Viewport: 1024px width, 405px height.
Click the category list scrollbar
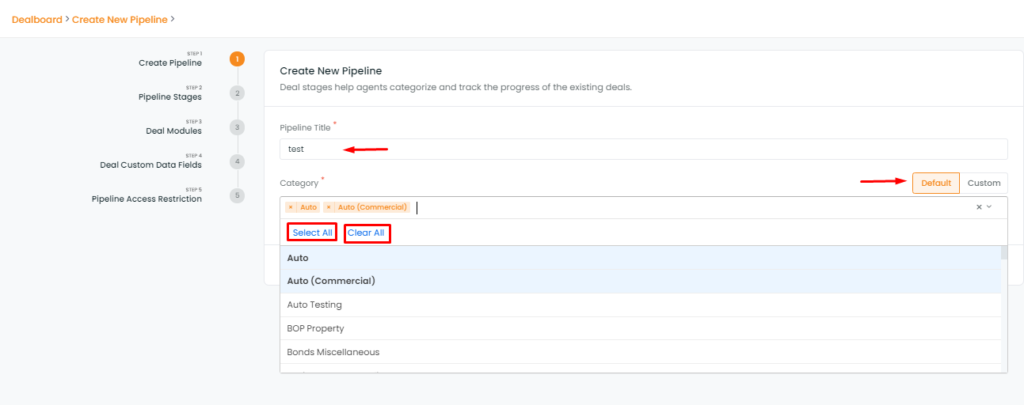click(x=1002, y=300)
